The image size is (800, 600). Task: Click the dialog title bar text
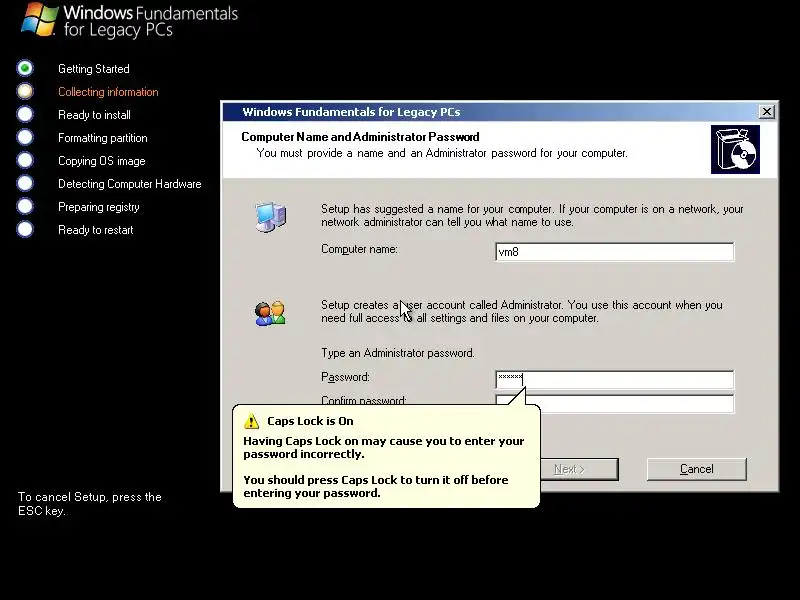pos(351,112)
